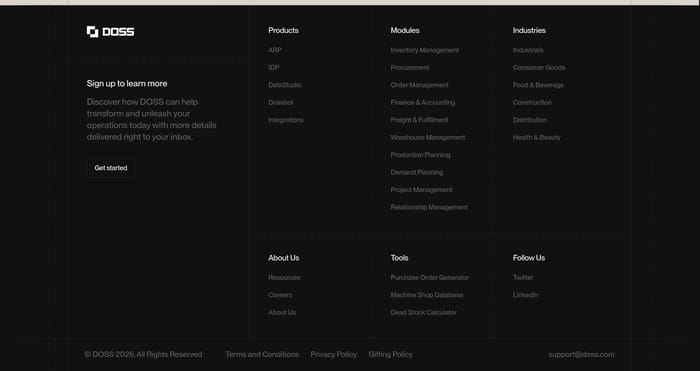The image size is (700, 371).
Task: Click the Get started button
Action: (111, 168)
